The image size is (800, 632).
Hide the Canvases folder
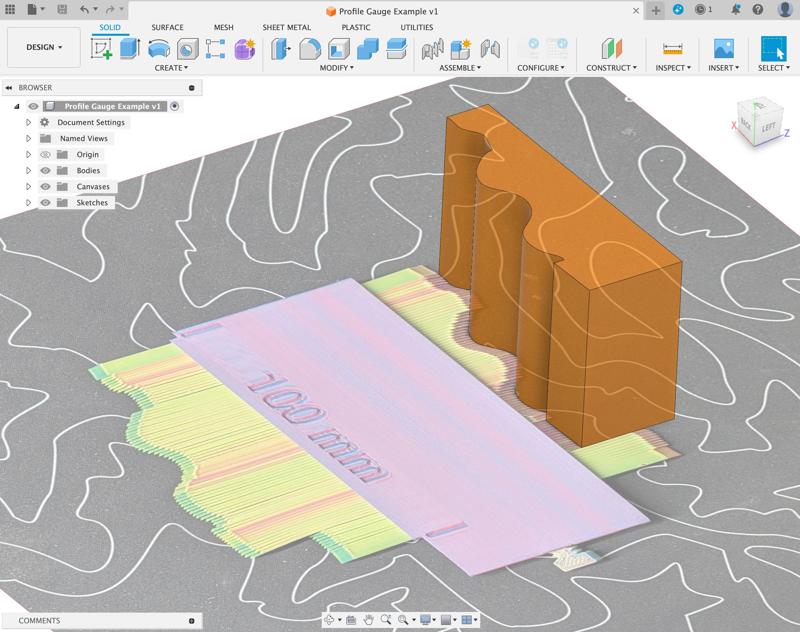point(45,186)
